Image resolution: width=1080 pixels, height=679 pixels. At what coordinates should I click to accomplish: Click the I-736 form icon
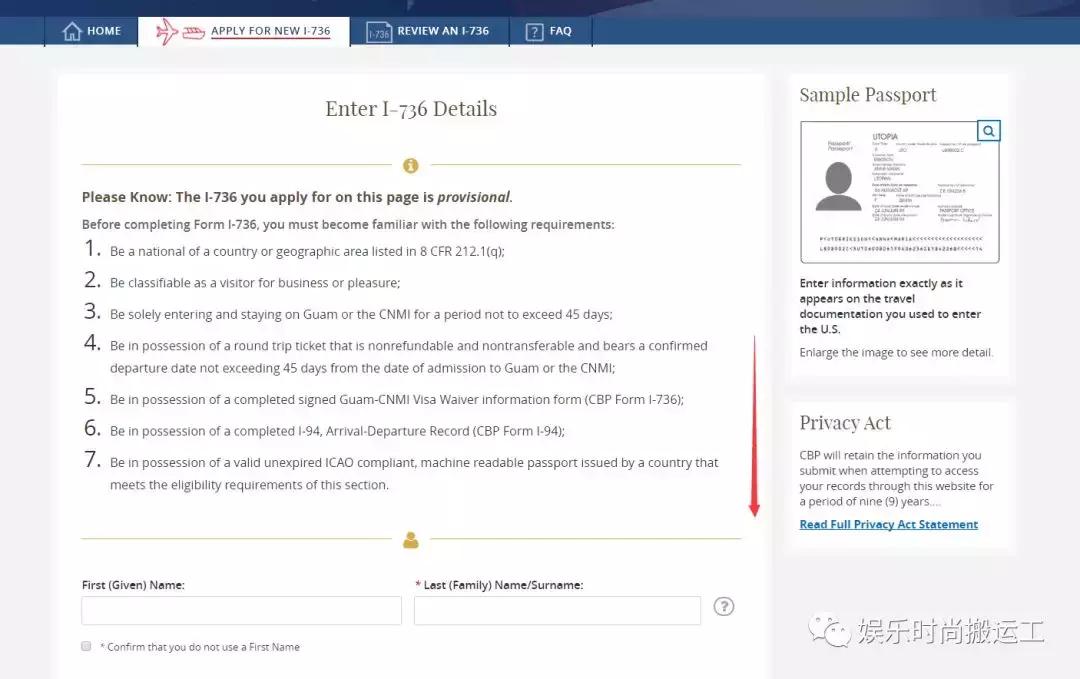click(x=378, y=32)
